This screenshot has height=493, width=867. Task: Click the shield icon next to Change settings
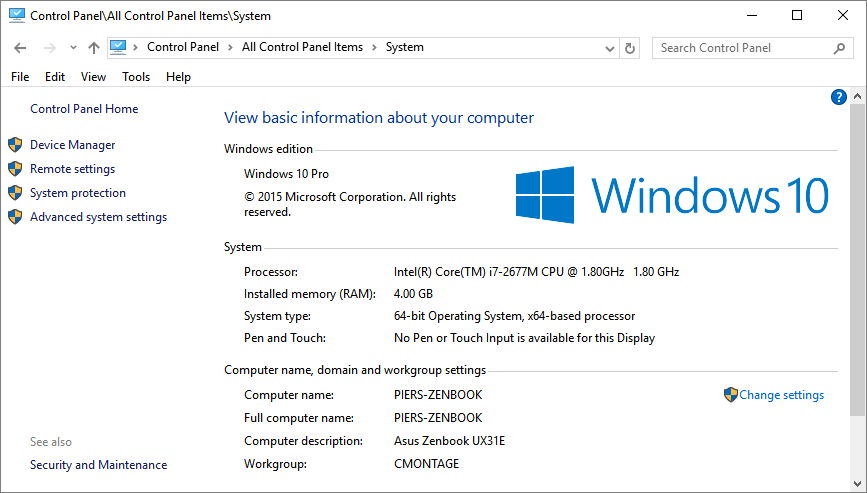pyautogui.click(x=730, y=395)
